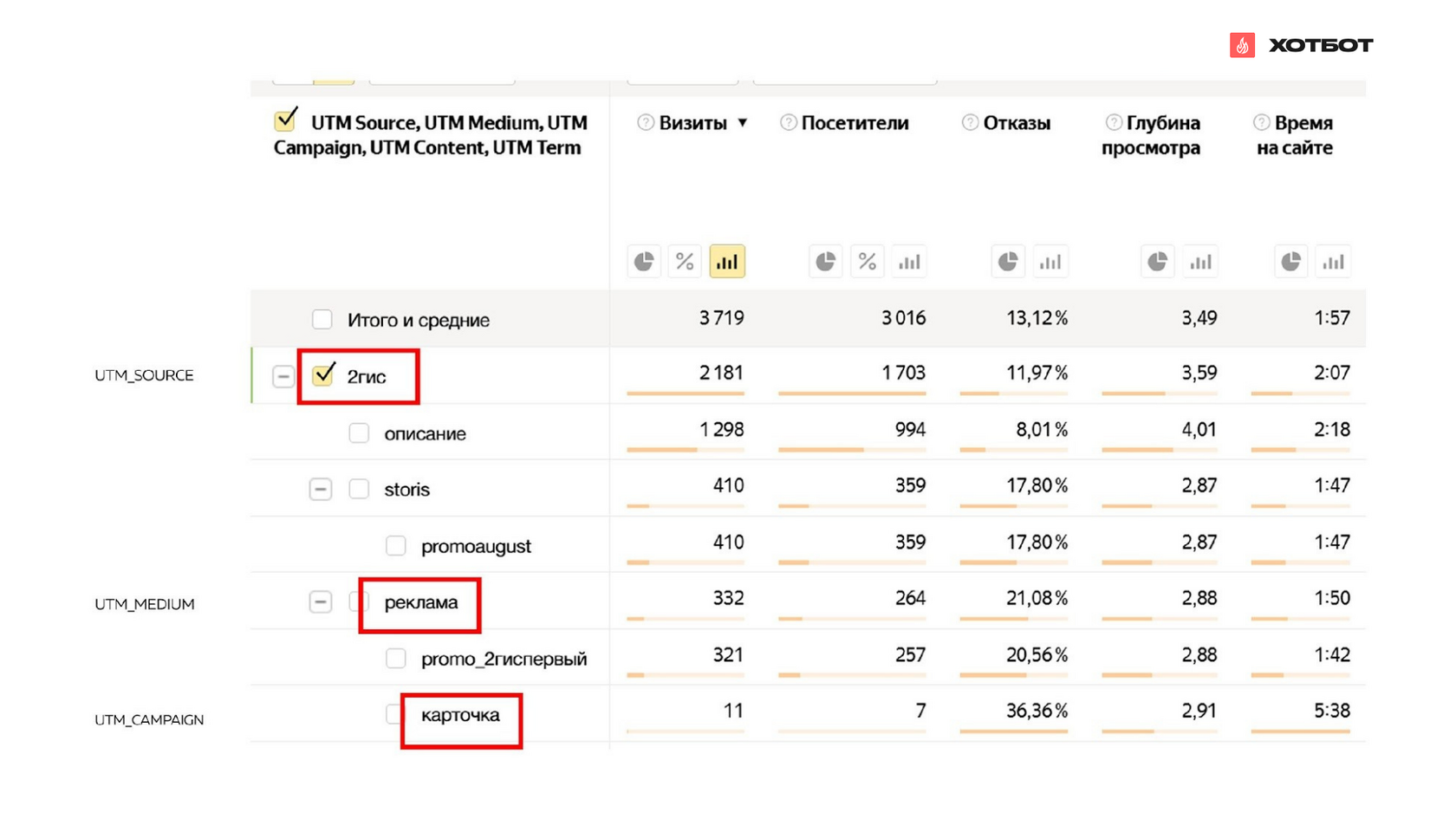The height and width of the screenshot is (819, 1456).
Task: Click help icon next to Отказы
Action: click(970, 123)
